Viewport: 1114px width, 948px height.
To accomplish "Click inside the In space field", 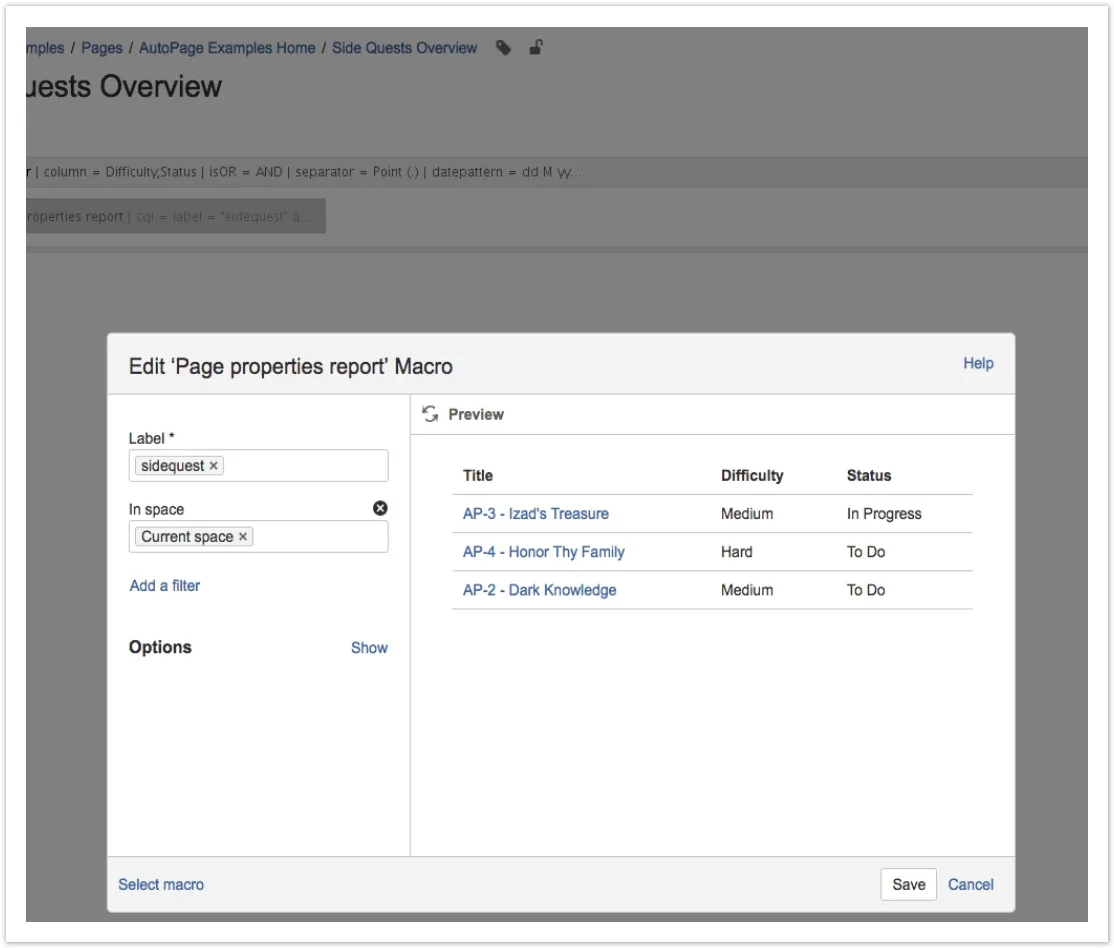I will coord(320,537).
